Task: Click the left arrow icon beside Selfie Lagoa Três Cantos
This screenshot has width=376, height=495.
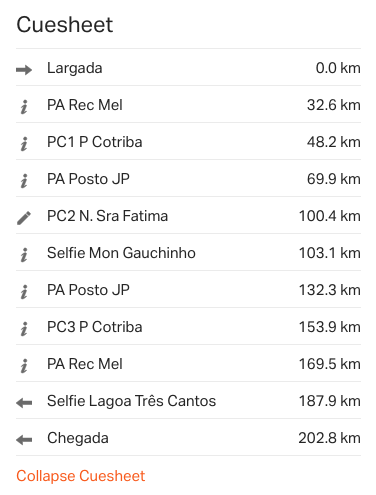Action: point(24,403)
